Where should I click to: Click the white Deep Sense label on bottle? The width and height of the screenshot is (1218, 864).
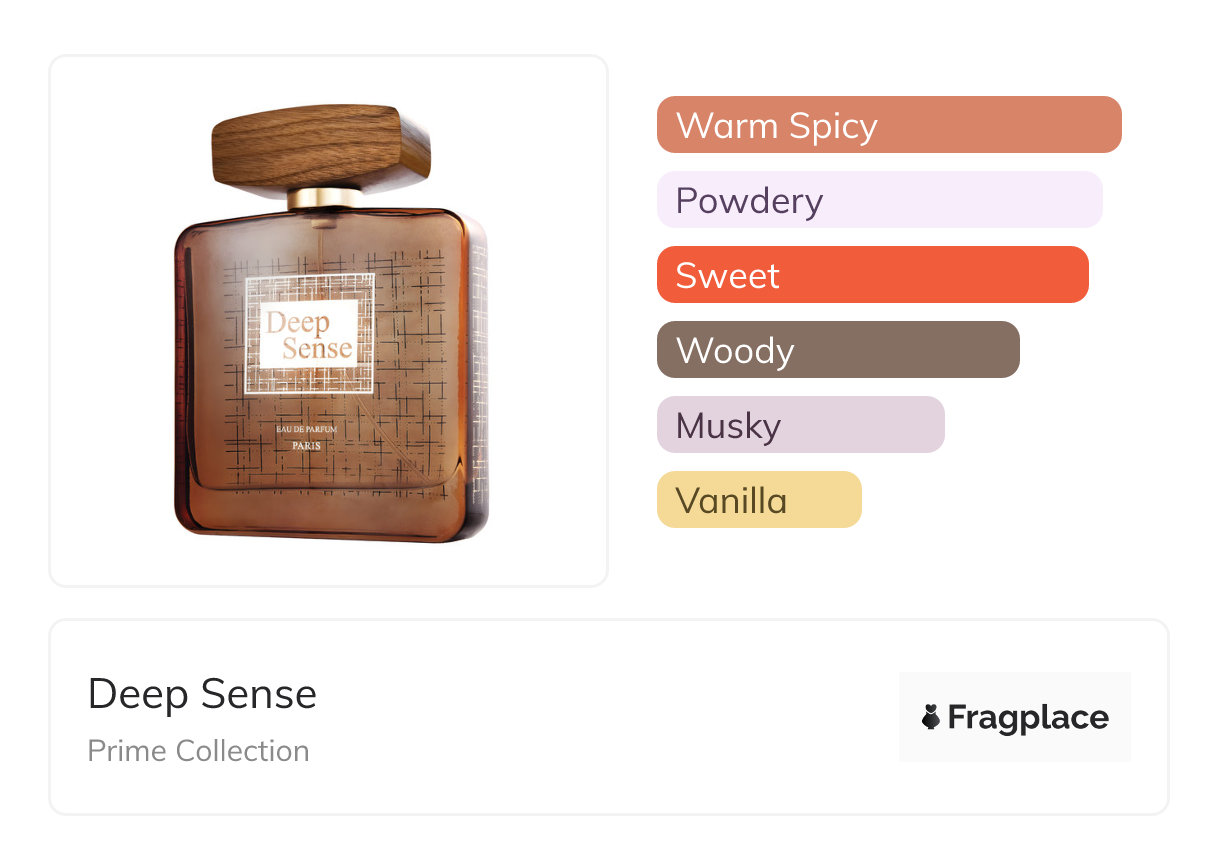(310, 336)
